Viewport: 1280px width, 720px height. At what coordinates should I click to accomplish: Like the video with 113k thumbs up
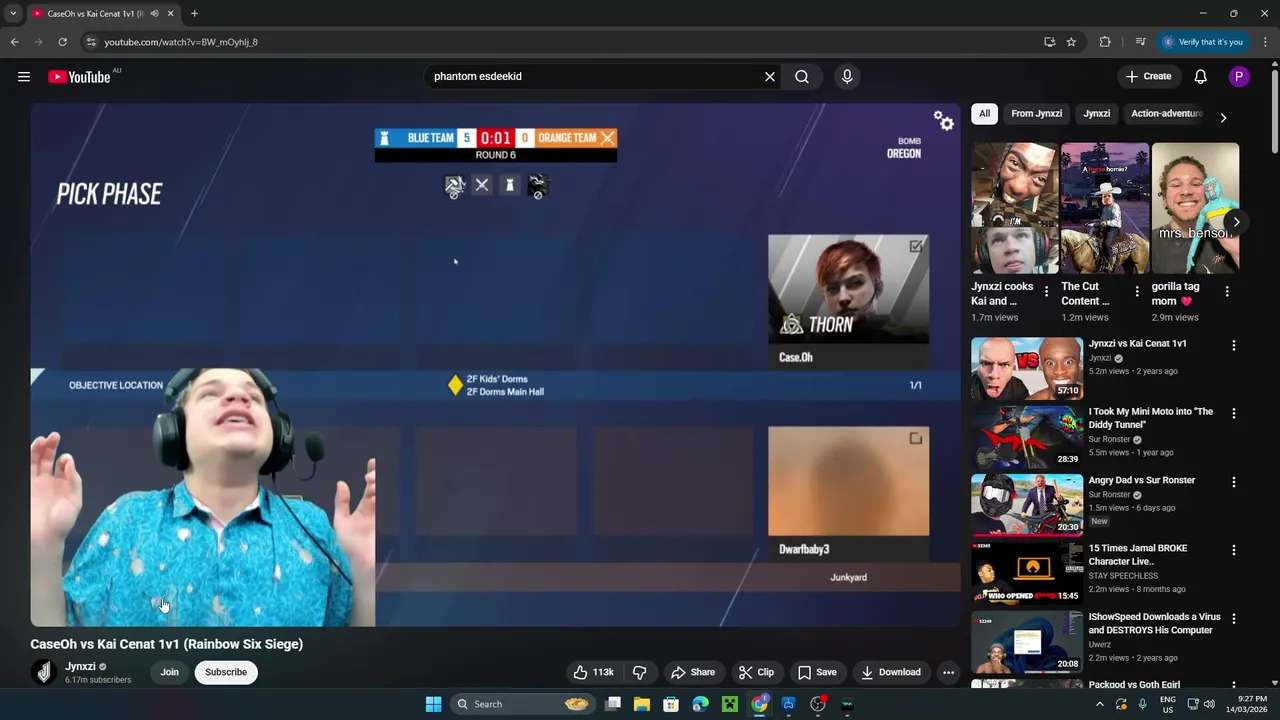pyautogui.click(x=592, y=672)
